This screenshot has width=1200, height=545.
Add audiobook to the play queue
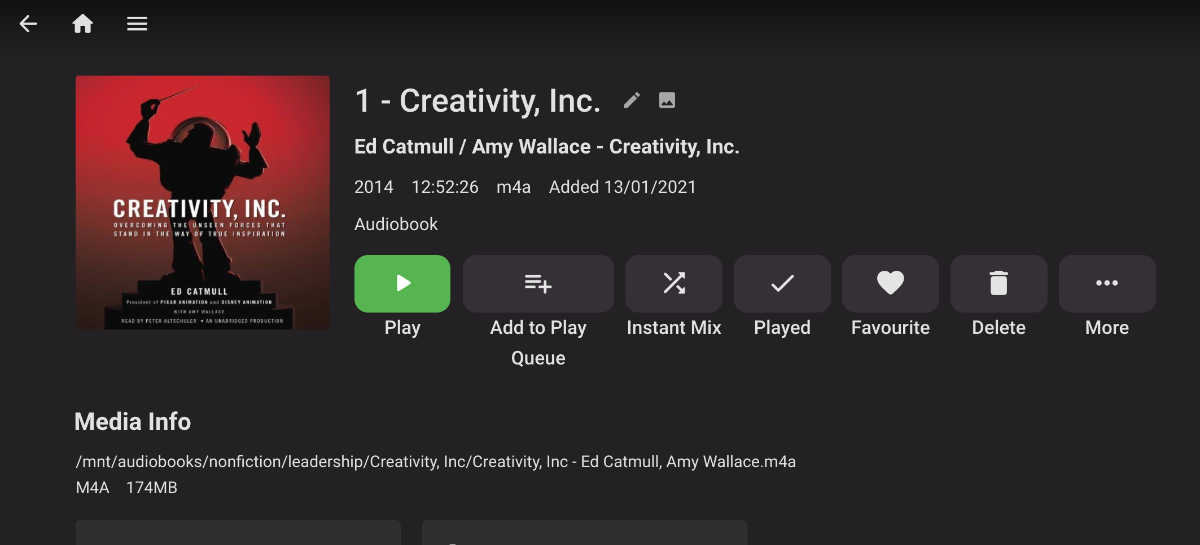click(538, 284)
